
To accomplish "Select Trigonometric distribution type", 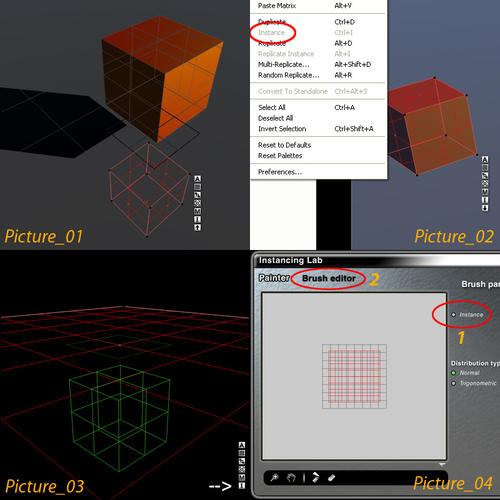I will [x=453, y=383].
